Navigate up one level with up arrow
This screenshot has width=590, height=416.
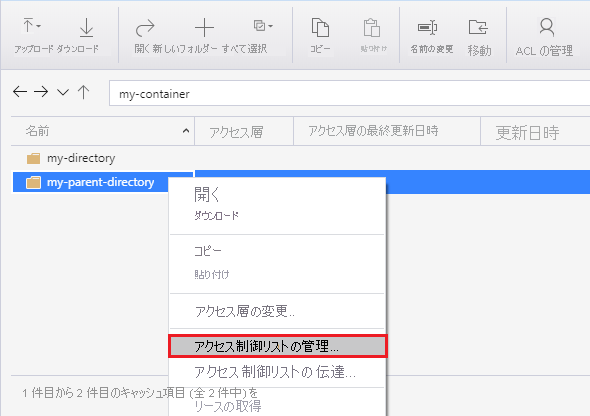pyautogui.click(x=84, y=92)
